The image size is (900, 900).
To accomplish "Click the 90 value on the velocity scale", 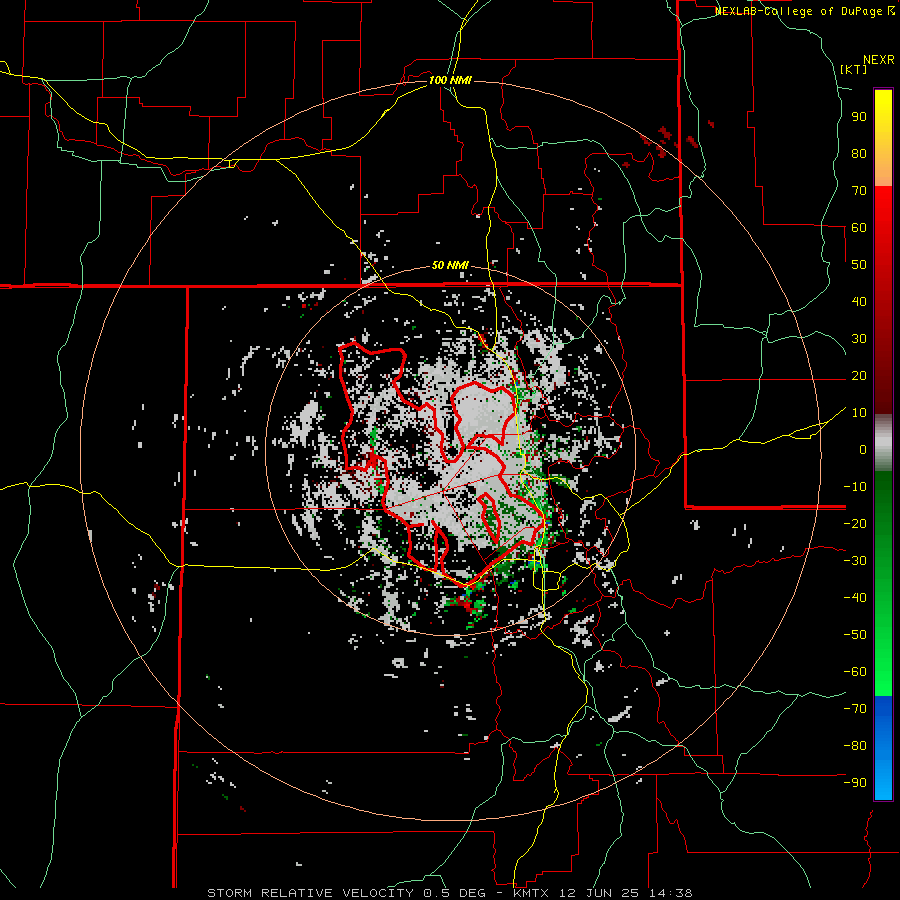I will [x=859, y=117].
